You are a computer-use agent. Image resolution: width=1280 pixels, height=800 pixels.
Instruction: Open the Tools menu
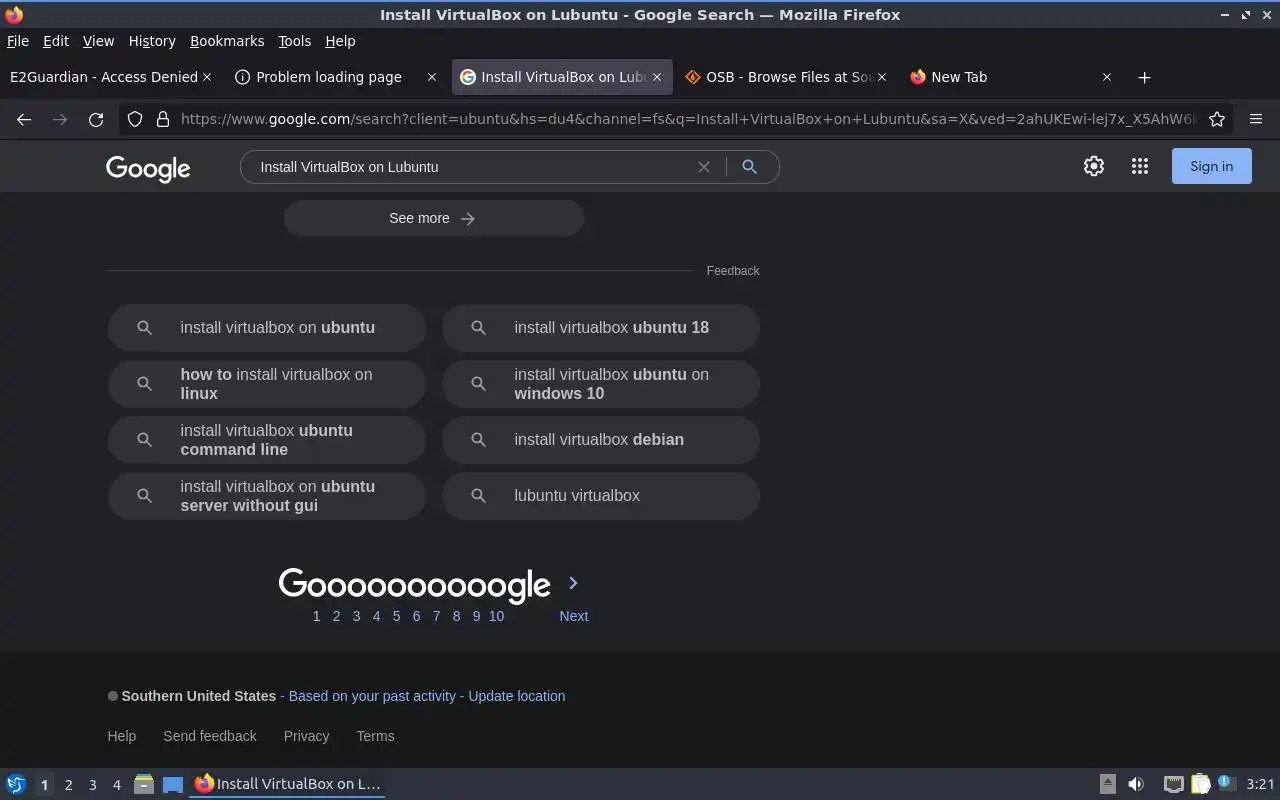[x=295, y=41]
